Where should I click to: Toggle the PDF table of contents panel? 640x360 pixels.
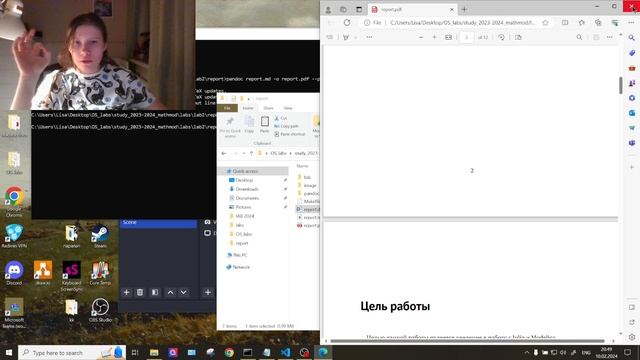click(329, 37)
